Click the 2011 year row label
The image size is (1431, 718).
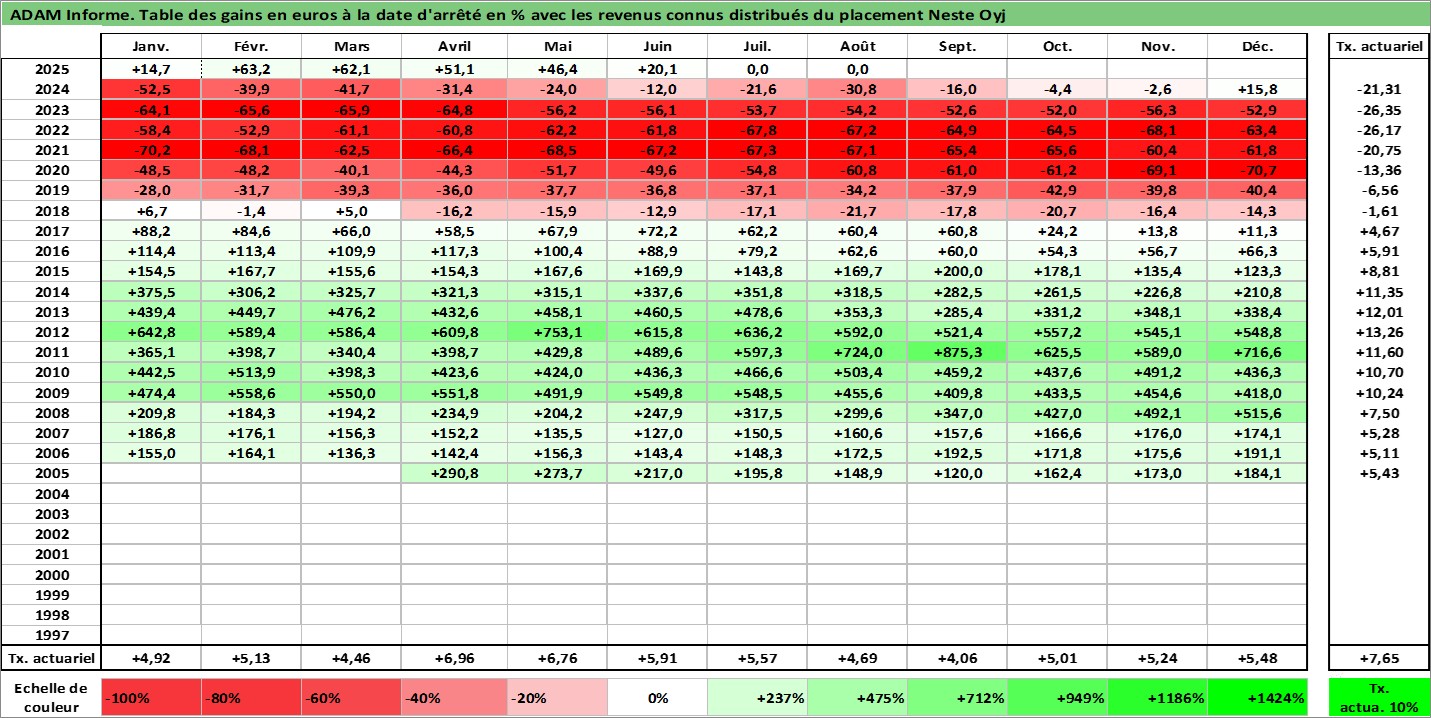[x=51, y=352]
